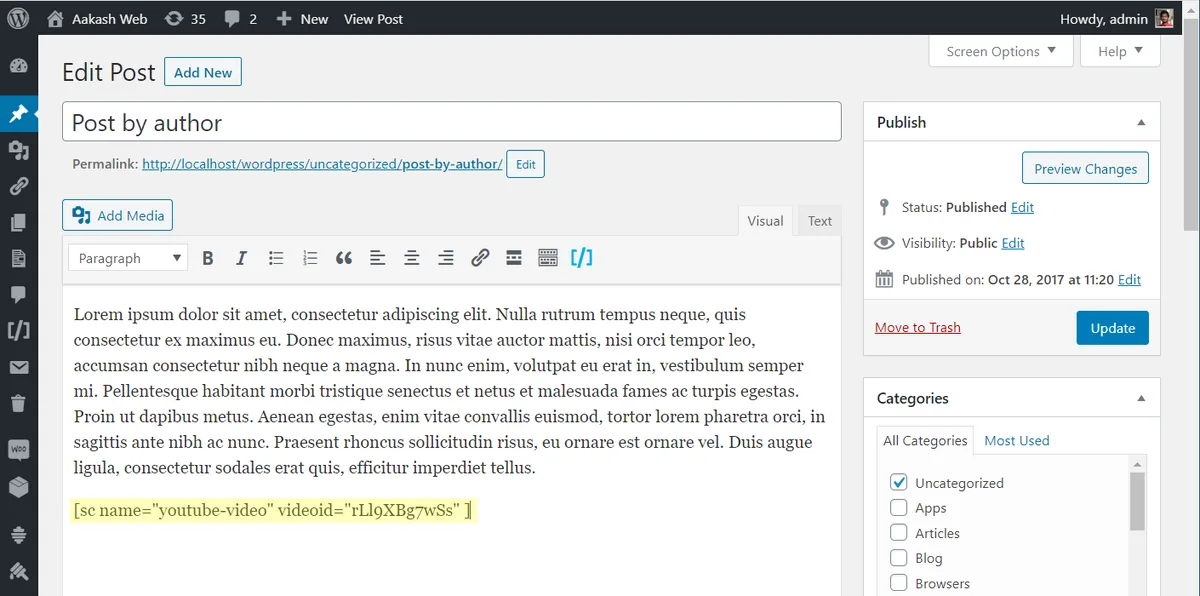Image resolution: width=1200 pixels, height=596 pixels.
Task: Visit the Aakash Web site home
Action: point(97,18)
